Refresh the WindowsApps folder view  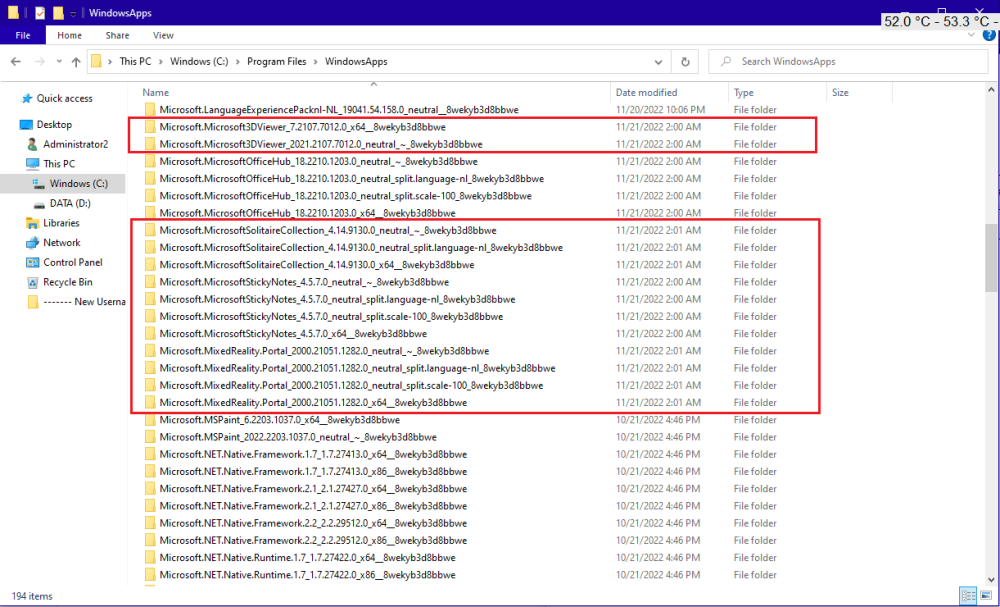[x=685, y=62]
